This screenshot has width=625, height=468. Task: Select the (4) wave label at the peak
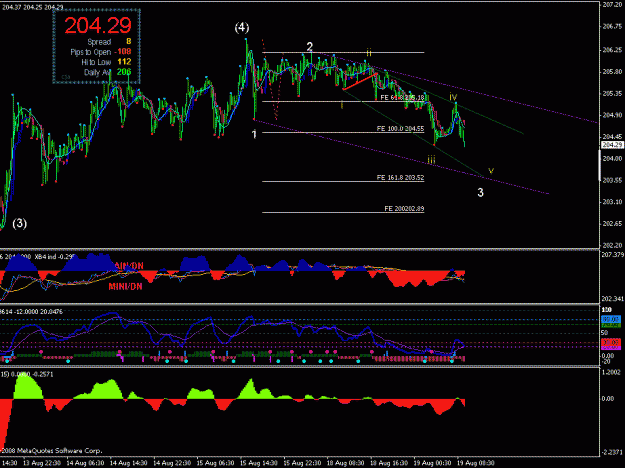tap(242, 28)
